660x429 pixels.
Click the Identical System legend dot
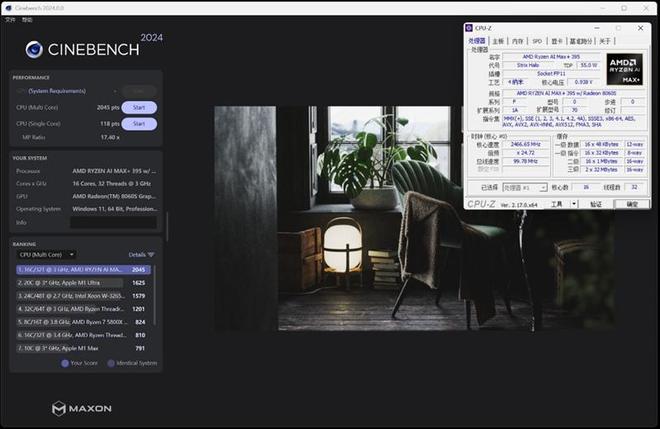pos(110,363)
